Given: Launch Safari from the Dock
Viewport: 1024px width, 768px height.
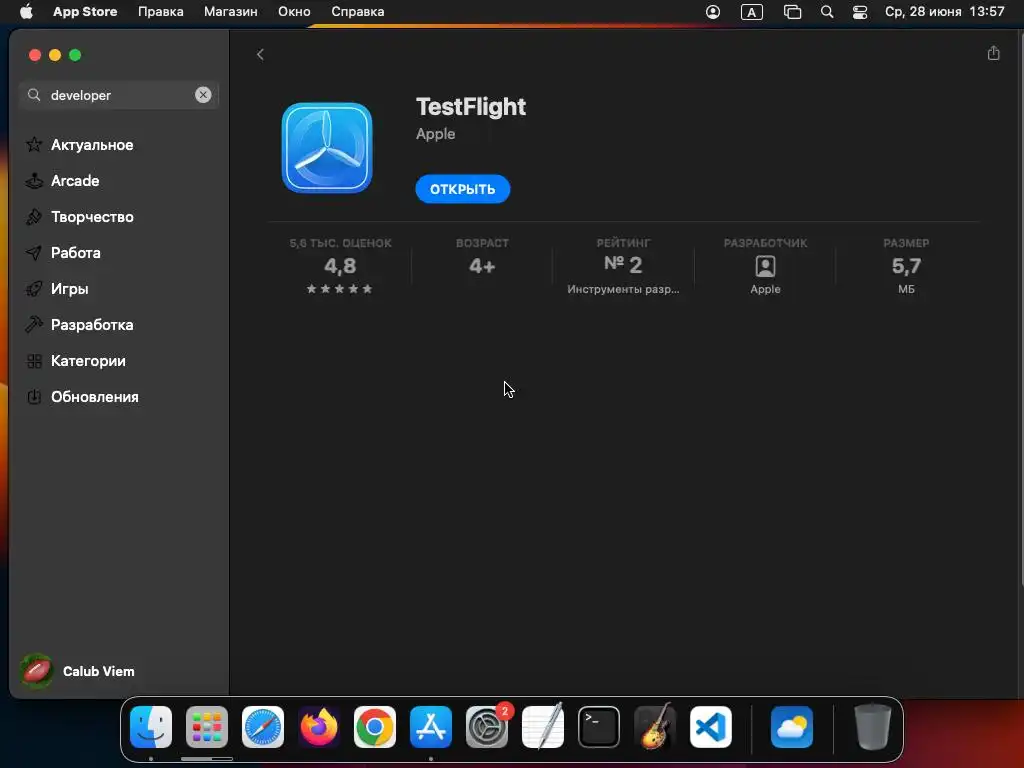Looking at the screenshot, I should pyautogui.click(x=263, y=727).
